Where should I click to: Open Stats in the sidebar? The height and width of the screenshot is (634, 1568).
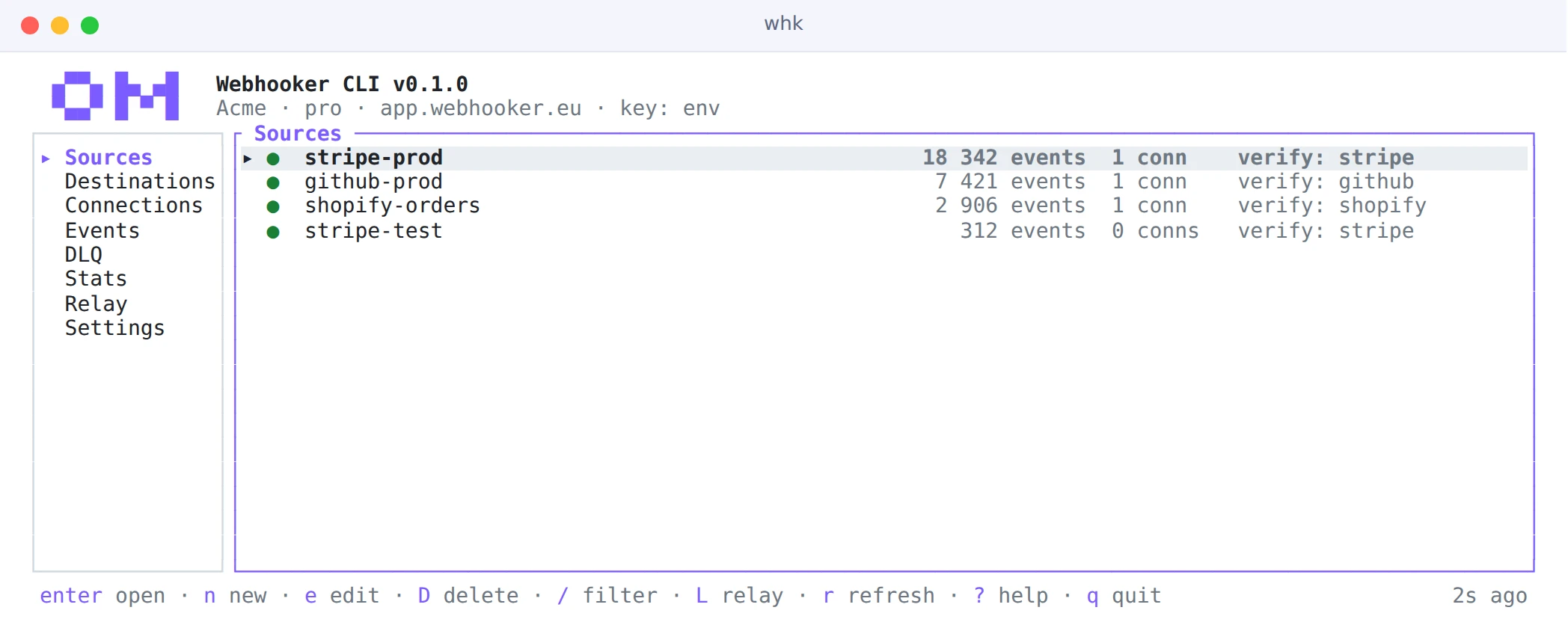coord(96,279)
